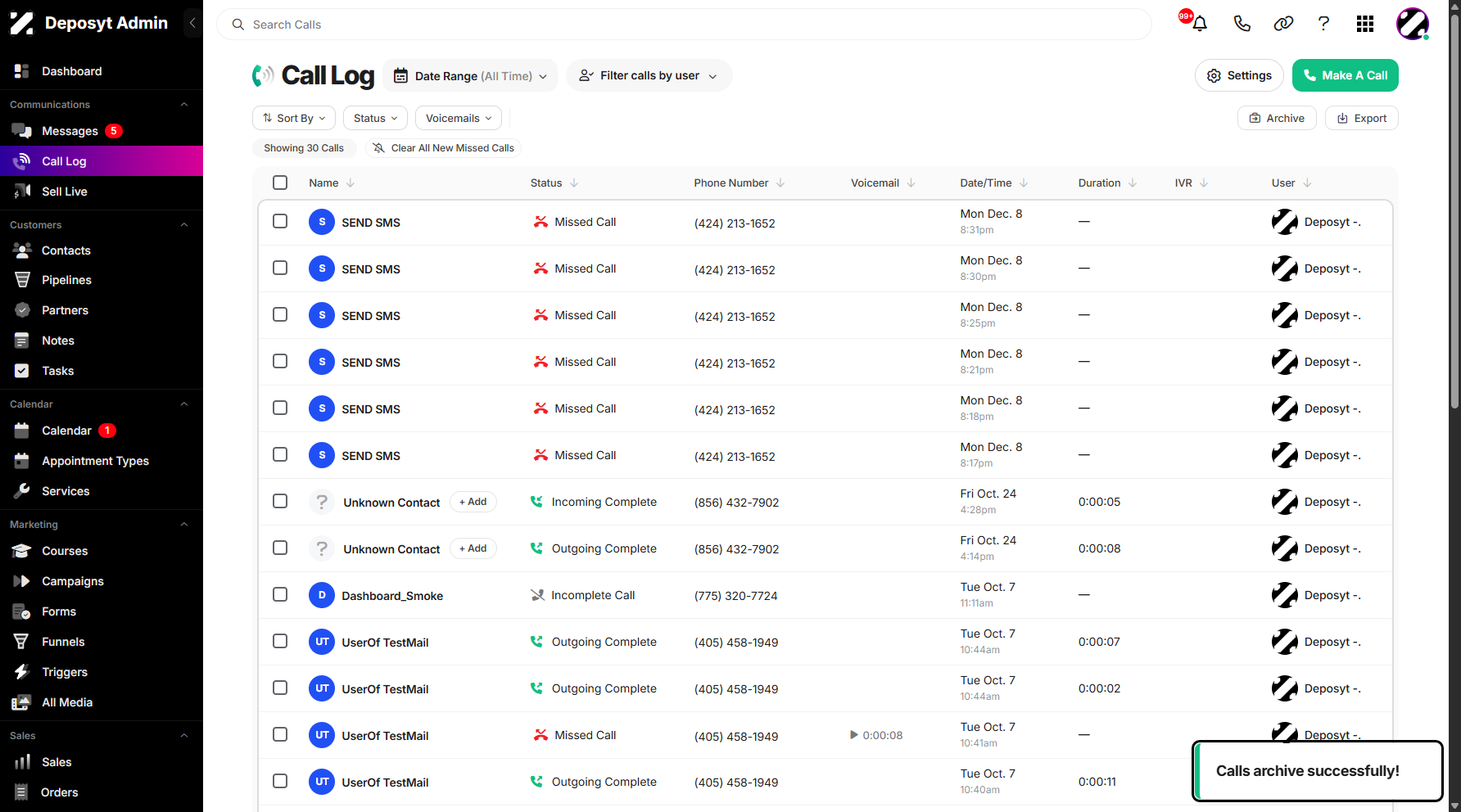Viewport: 1461px width, 812px height.
Task: Open call Settings
Action: (x=1239, y=75)
